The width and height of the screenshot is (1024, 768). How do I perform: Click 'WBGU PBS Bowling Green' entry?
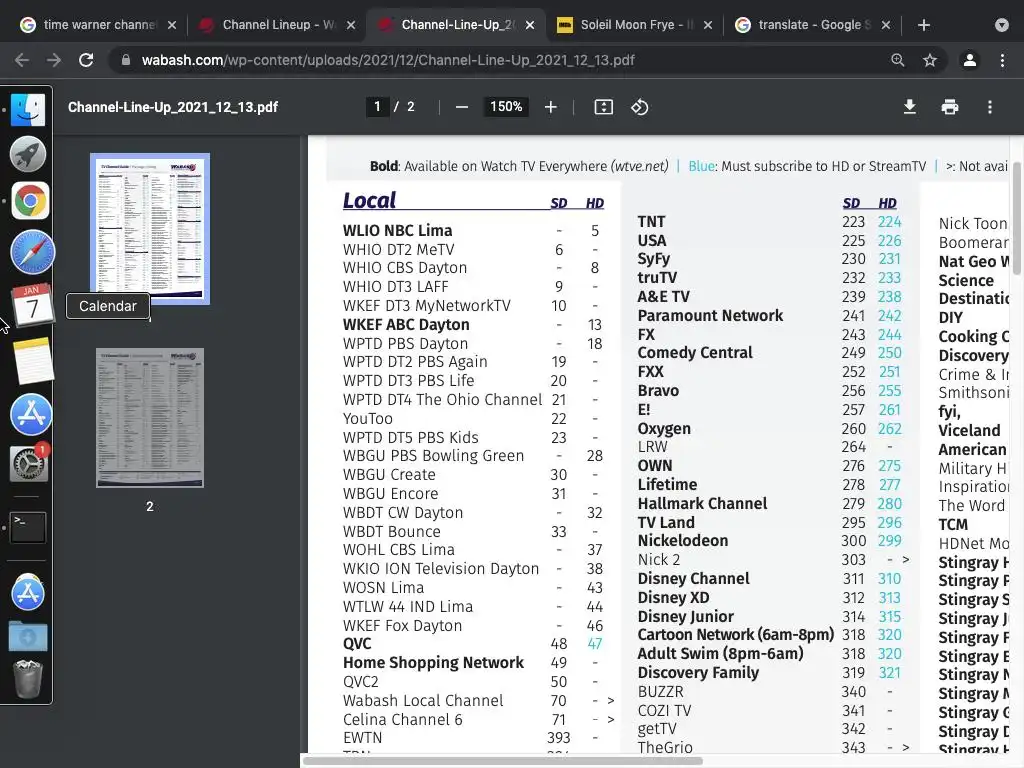point(433,456)
